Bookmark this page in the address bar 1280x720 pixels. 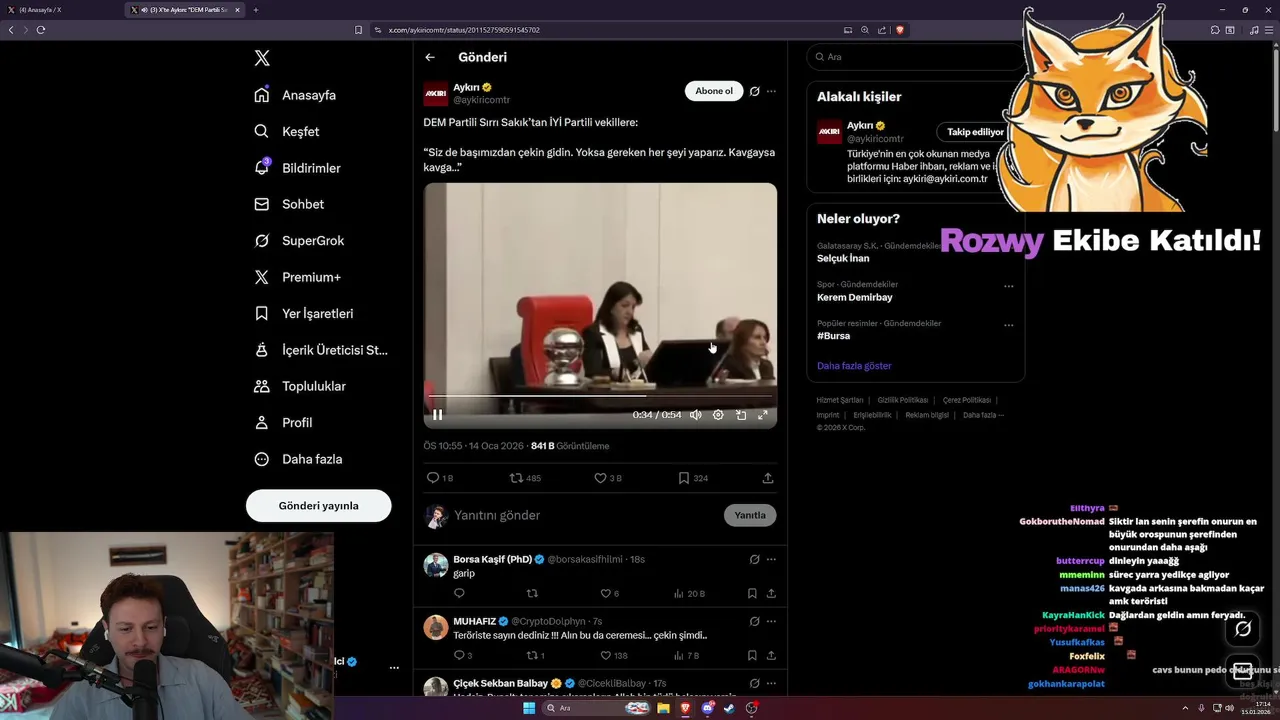point(358,30)
